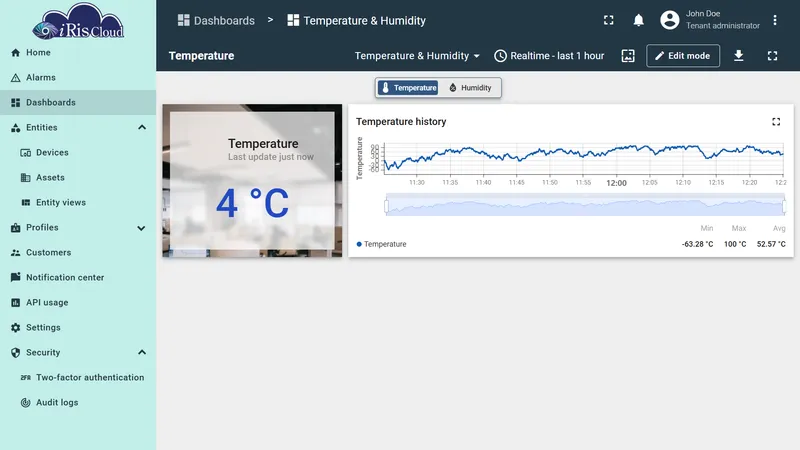The width and height of the screenshot is (800, 450).
Task: Click the dashboard image settings icon
Action: 628,56
